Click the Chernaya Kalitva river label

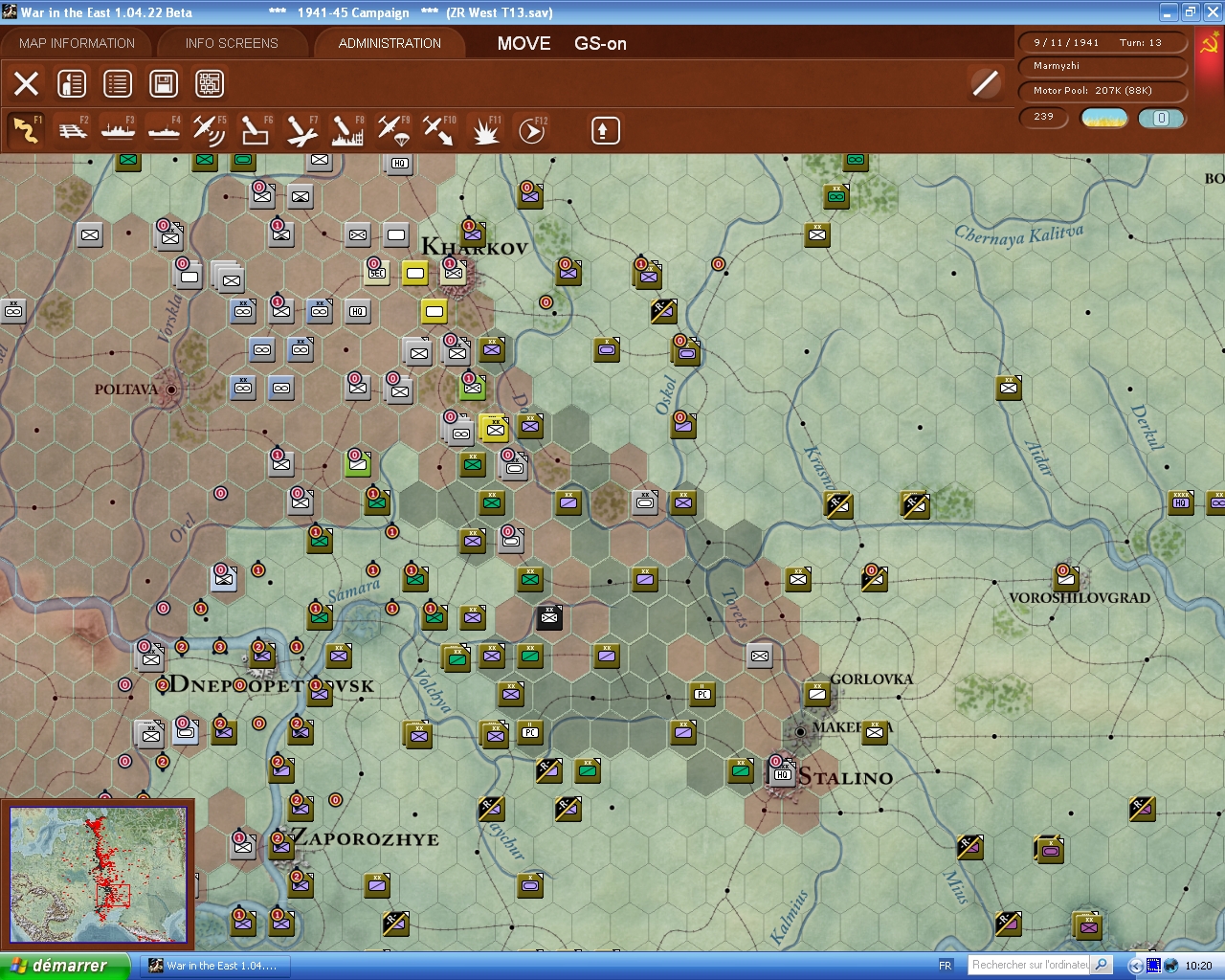tap(1019, 234)
